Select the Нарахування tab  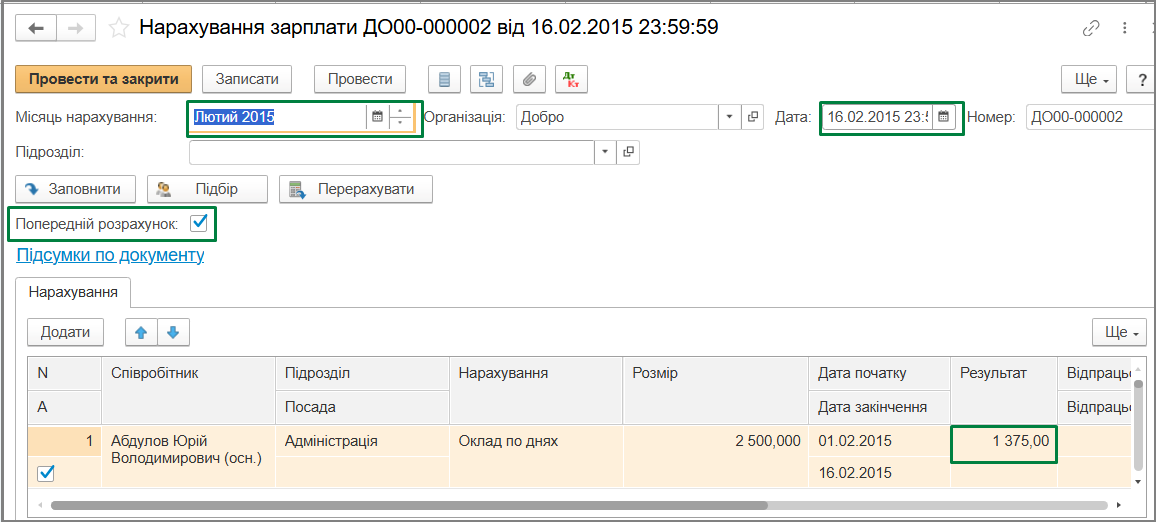(73, 292)
